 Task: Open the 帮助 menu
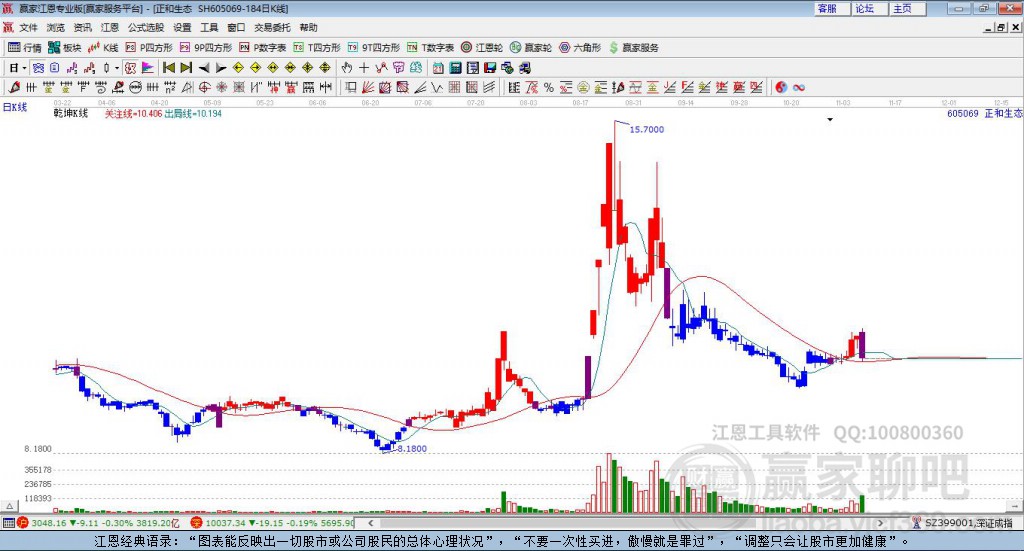click(x=308, y=27)
